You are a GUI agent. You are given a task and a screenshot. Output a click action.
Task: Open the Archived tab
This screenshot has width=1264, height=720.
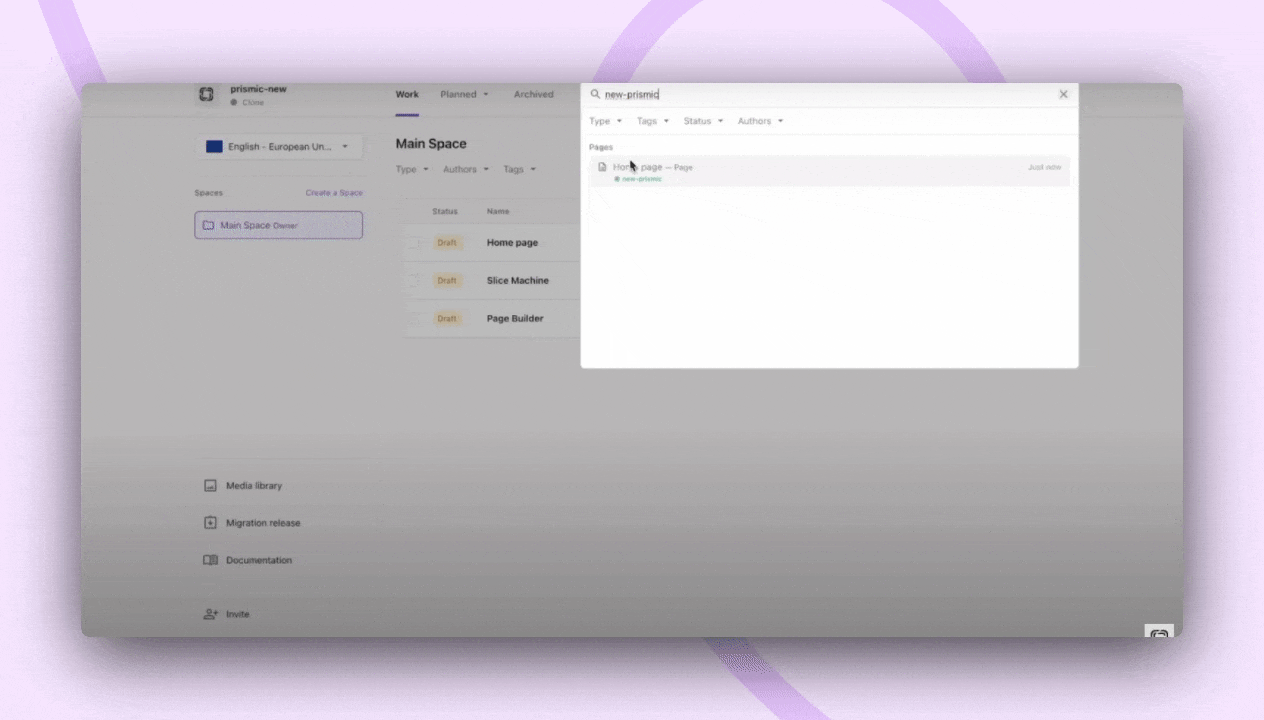point(533,94)
